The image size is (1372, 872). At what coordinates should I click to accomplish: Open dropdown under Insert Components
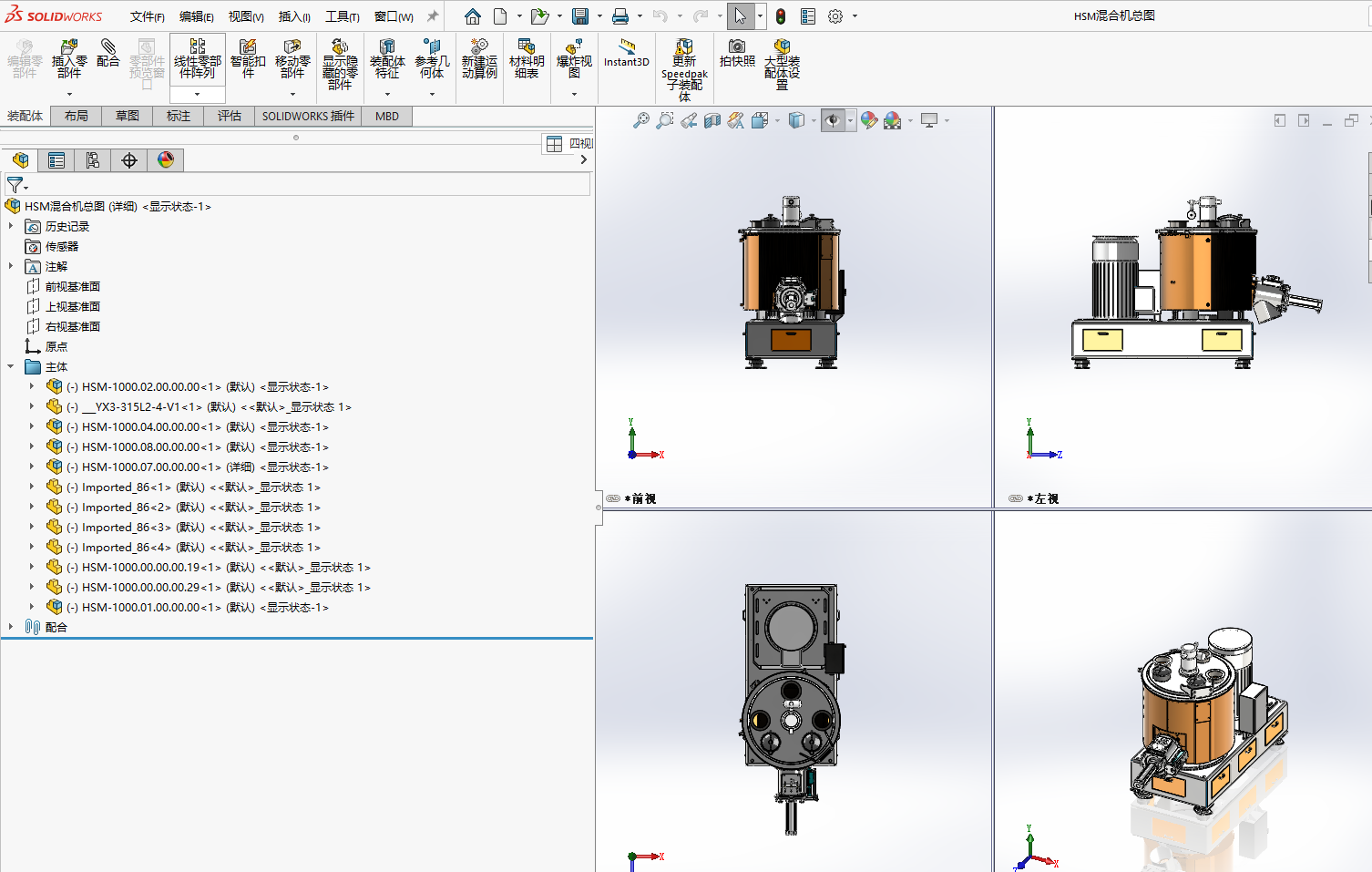pyautogui.click(x=69, y=94)
